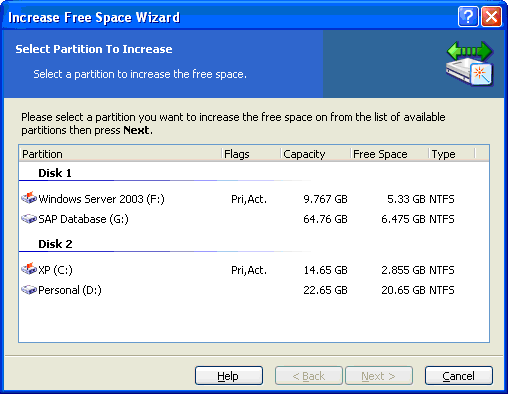Click the Next button
The width and height of the screenshot is (508, 394).
tap(379, 376)
